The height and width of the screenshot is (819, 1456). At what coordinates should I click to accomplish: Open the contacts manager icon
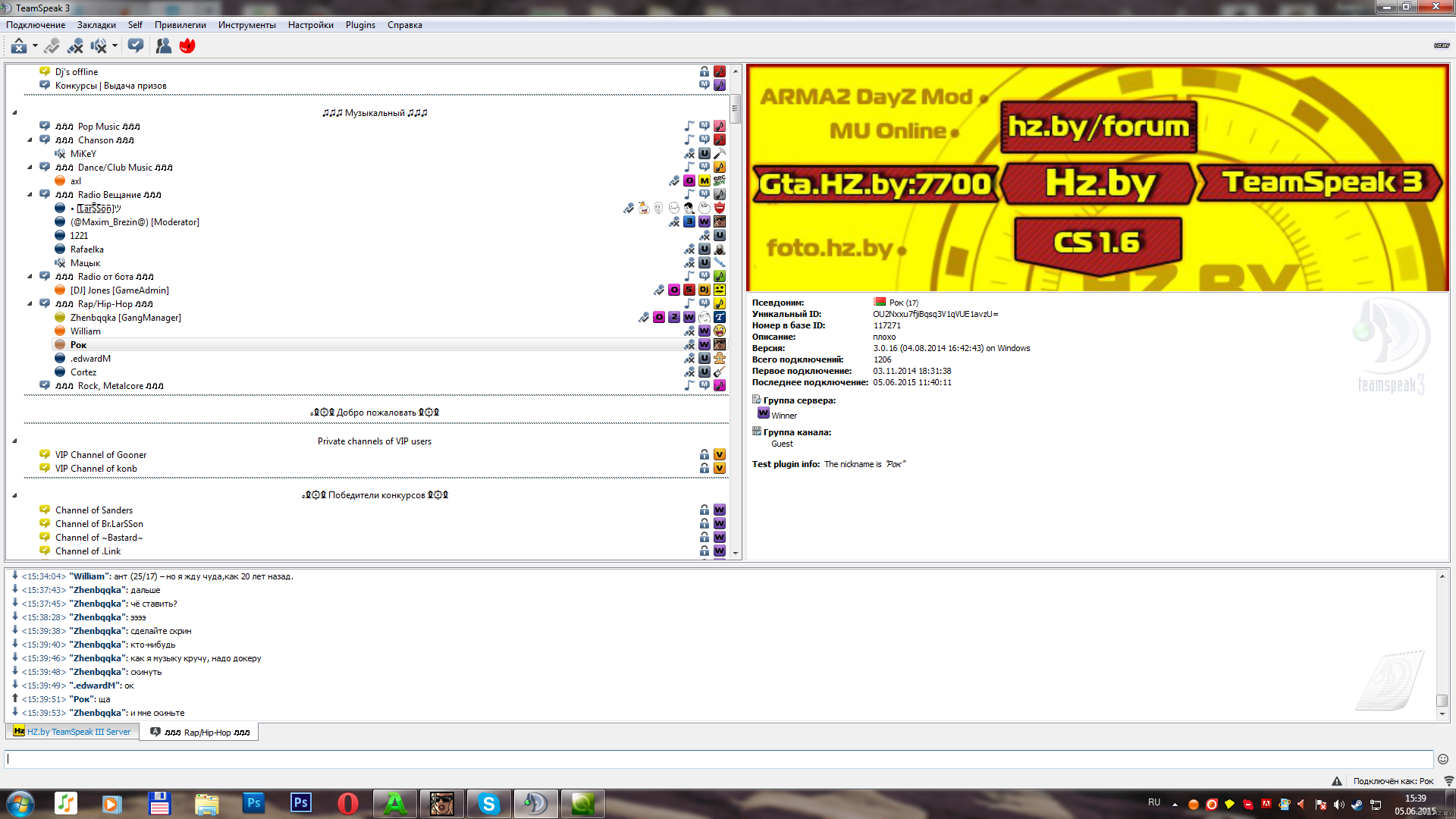pyautogui.click(x=163, y=46)
